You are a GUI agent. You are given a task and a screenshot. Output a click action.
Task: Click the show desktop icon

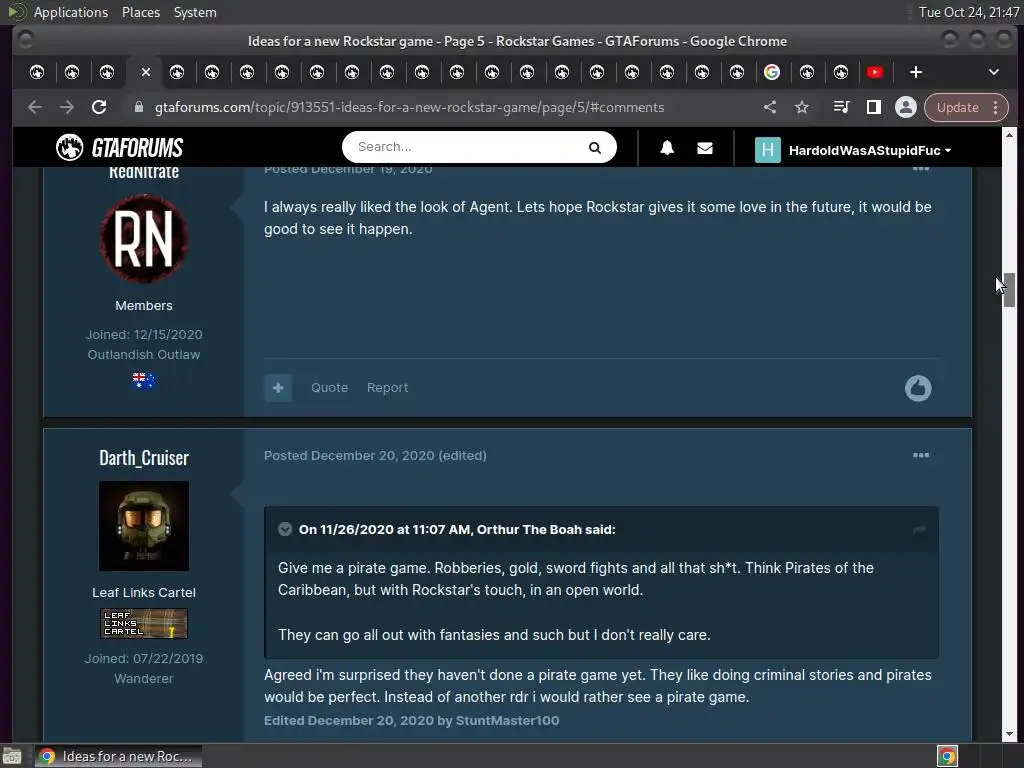tap(12, 756)
